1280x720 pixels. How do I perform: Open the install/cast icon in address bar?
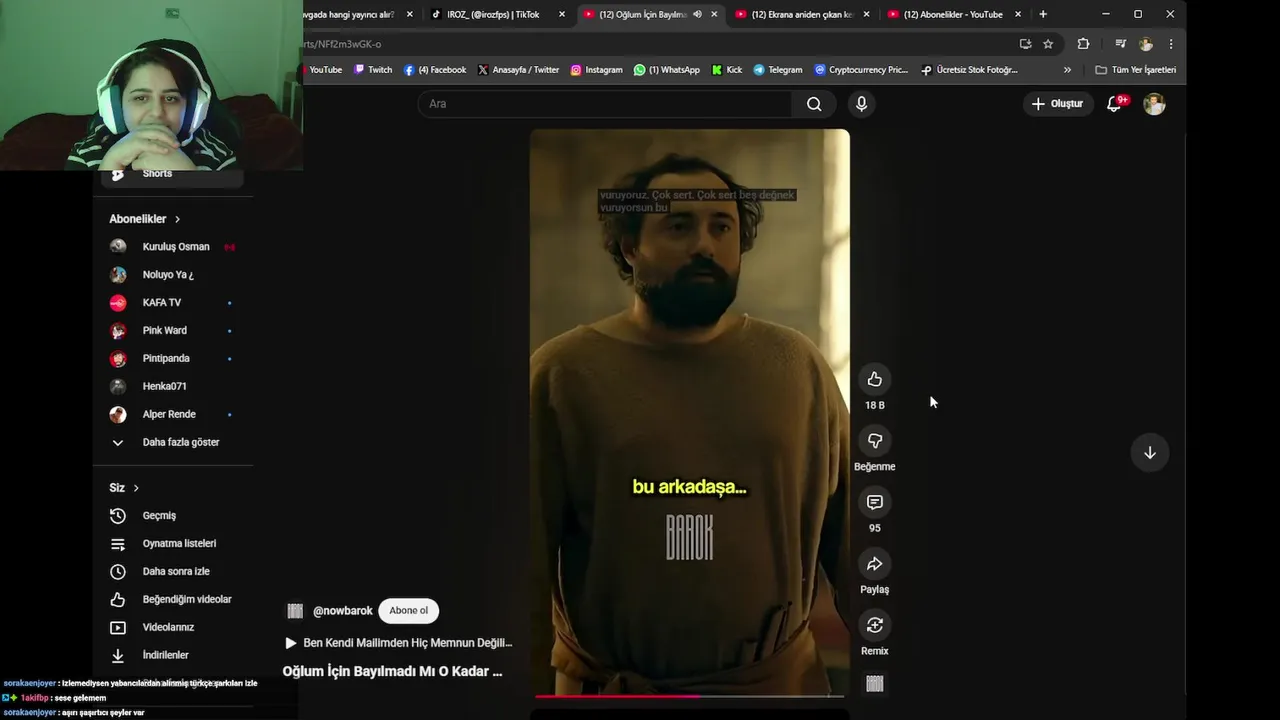click(x=1025, y=44)
